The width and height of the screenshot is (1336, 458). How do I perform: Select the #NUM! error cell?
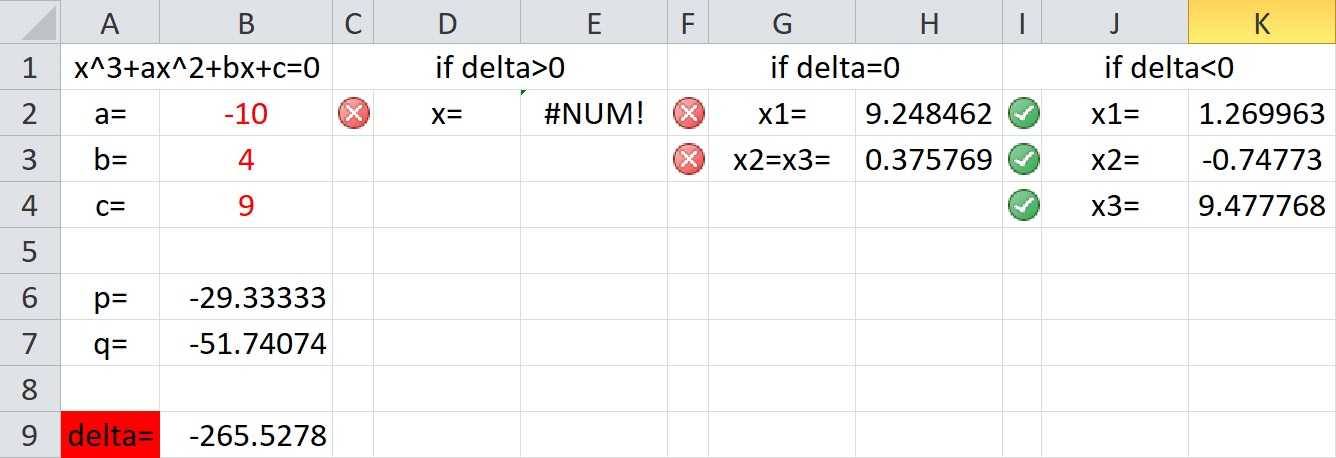click(594, 113)
